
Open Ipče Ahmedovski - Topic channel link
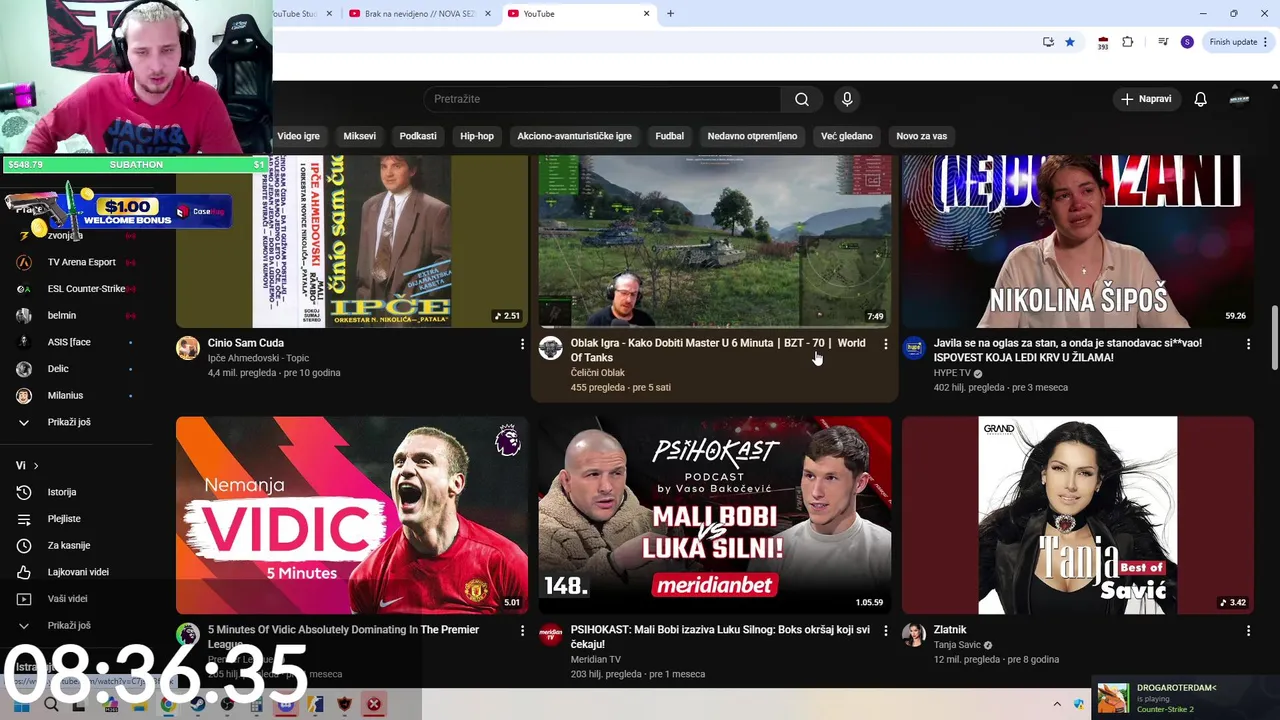[258, 358]
